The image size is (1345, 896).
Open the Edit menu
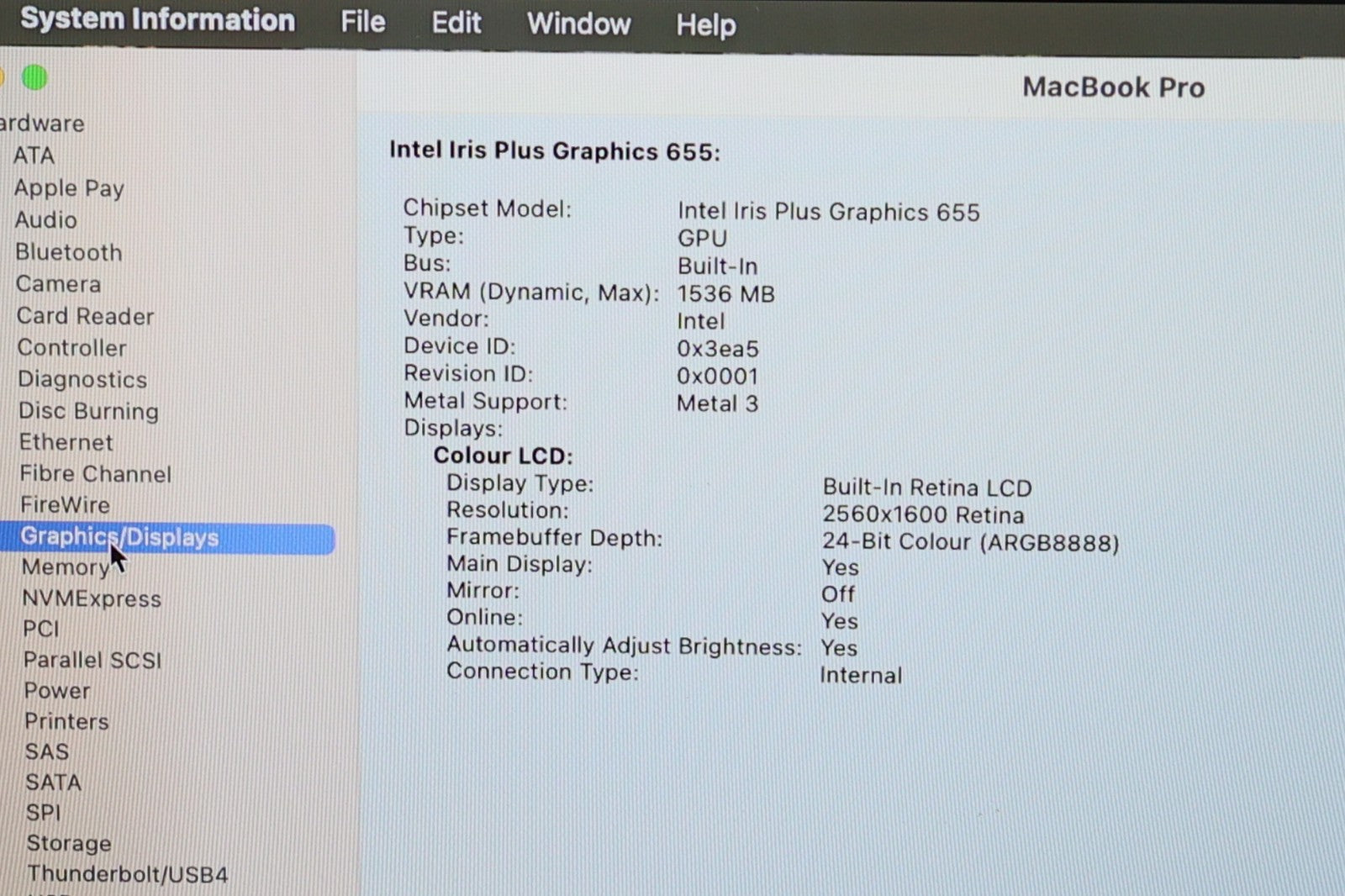coord(456,23)
